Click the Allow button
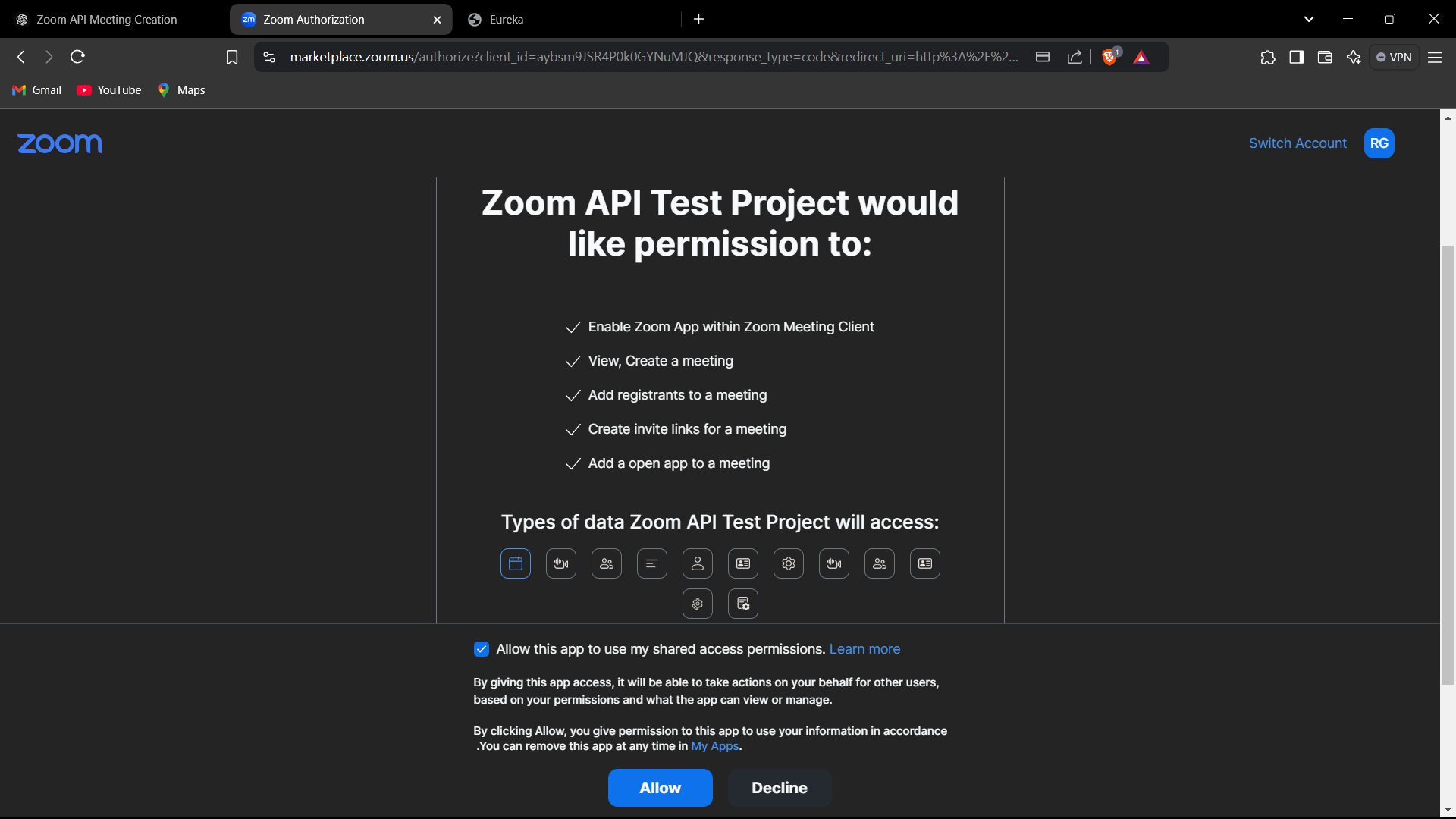The image size is (1456, 819). [x=660, y=788]
